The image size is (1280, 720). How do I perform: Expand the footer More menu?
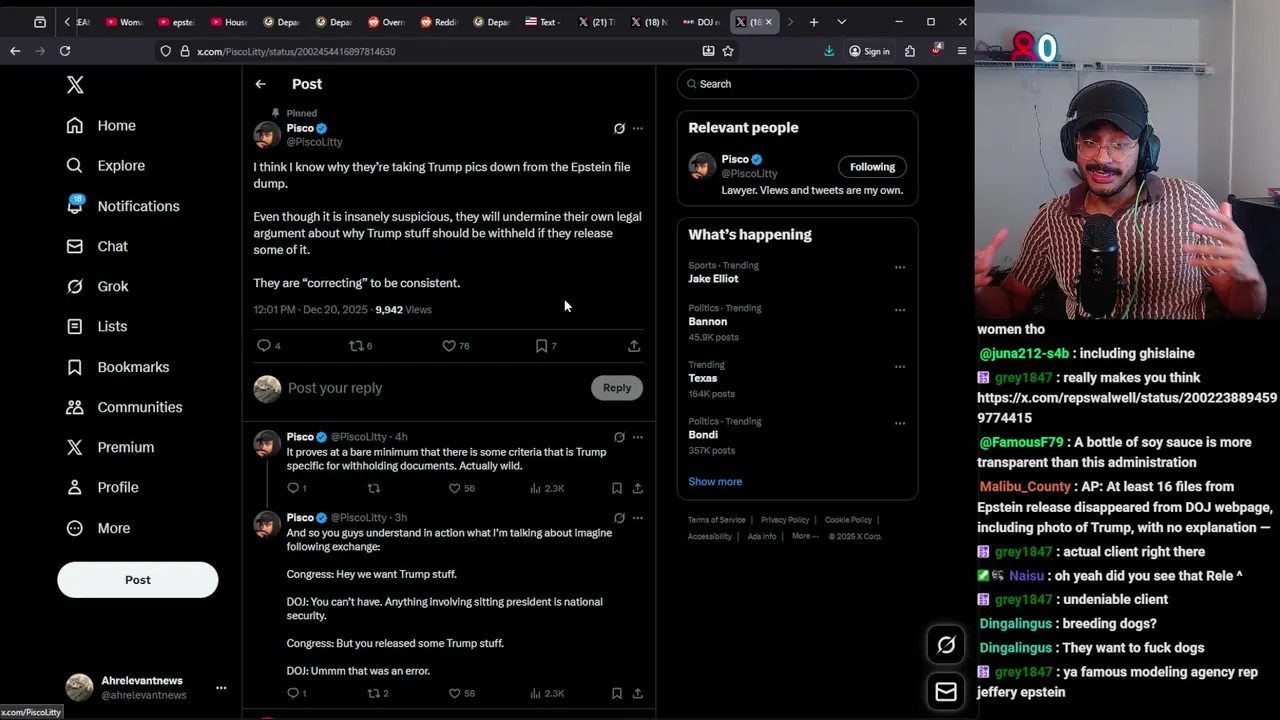tap(805, 536)
